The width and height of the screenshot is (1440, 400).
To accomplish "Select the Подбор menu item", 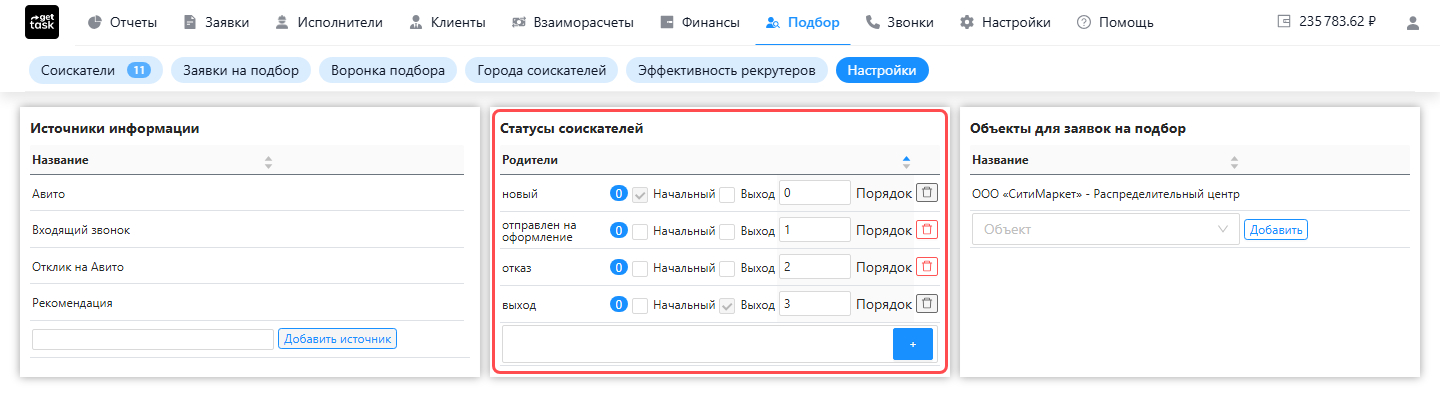I will [x=802, y=22].
